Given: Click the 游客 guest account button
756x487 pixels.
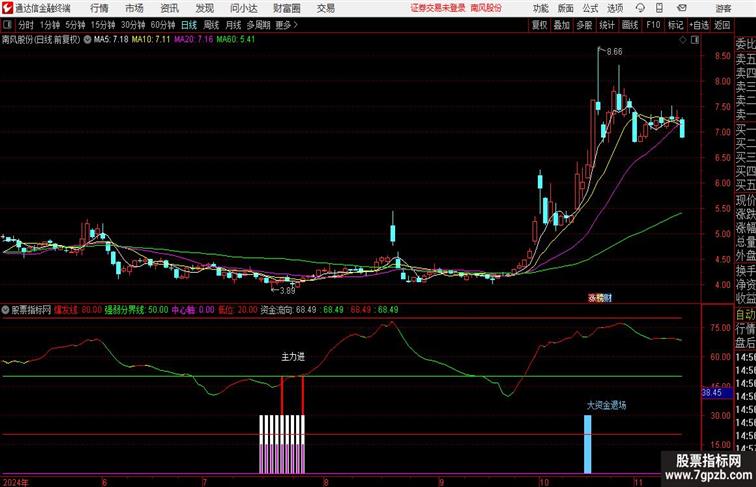Looking at the screenshot, I should (723, 8).
